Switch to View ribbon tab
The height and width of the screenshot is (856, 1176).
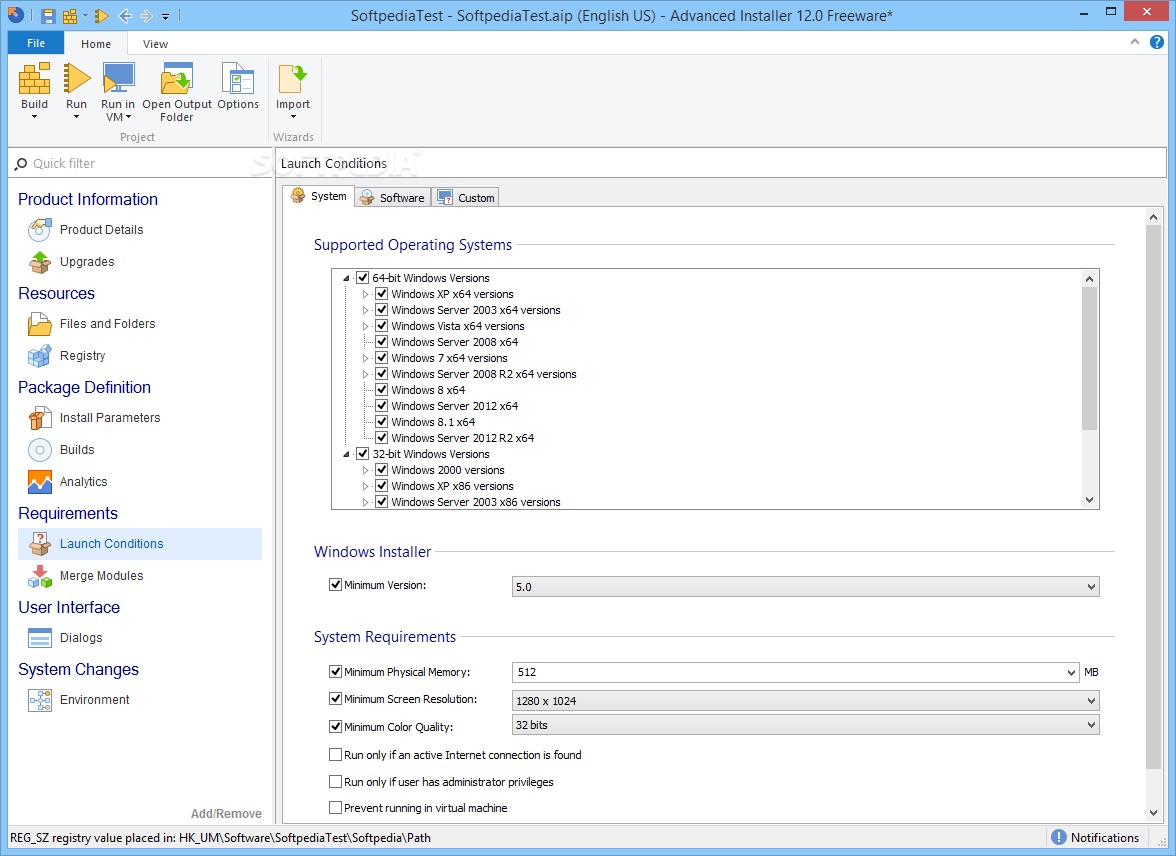(x=155, y=44)
